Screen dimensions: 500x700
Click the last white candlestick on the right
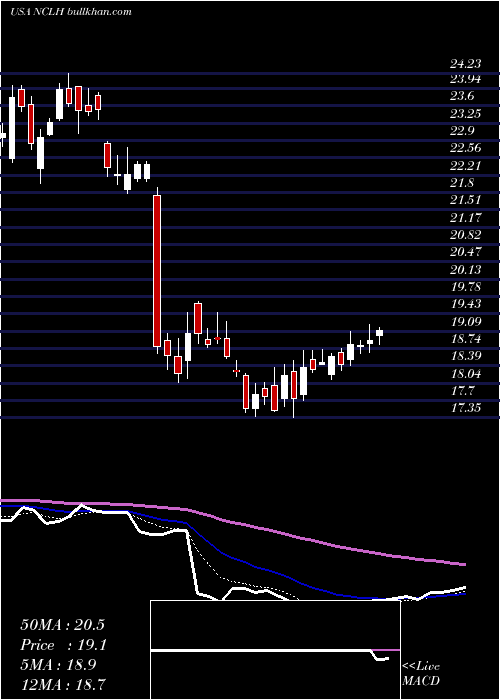pyautogui.click(x=379, y=333)
